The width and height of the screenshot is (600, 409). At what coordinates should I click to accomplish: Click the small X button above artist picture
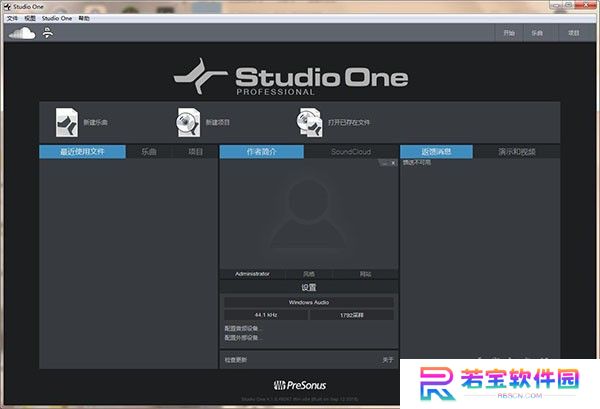tap(393, 163)
